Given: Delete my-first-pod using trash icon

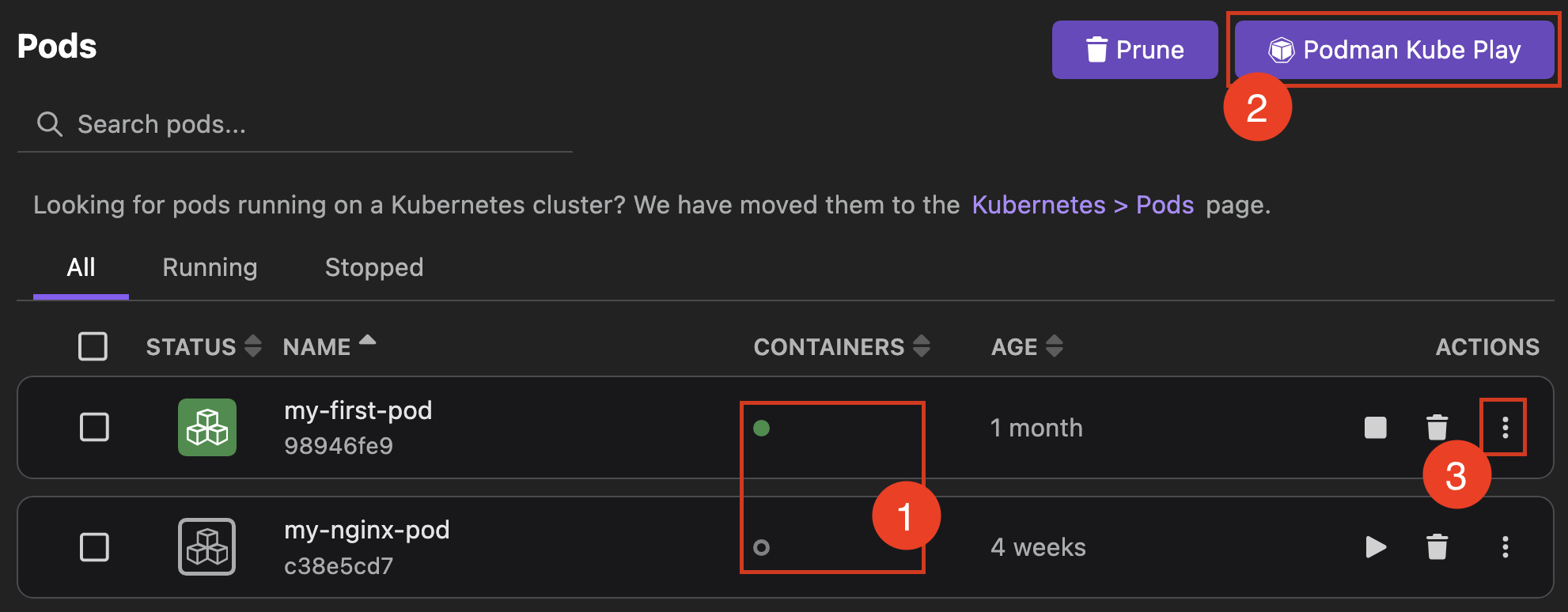Looking at the screenshot, I should 1437,428.
